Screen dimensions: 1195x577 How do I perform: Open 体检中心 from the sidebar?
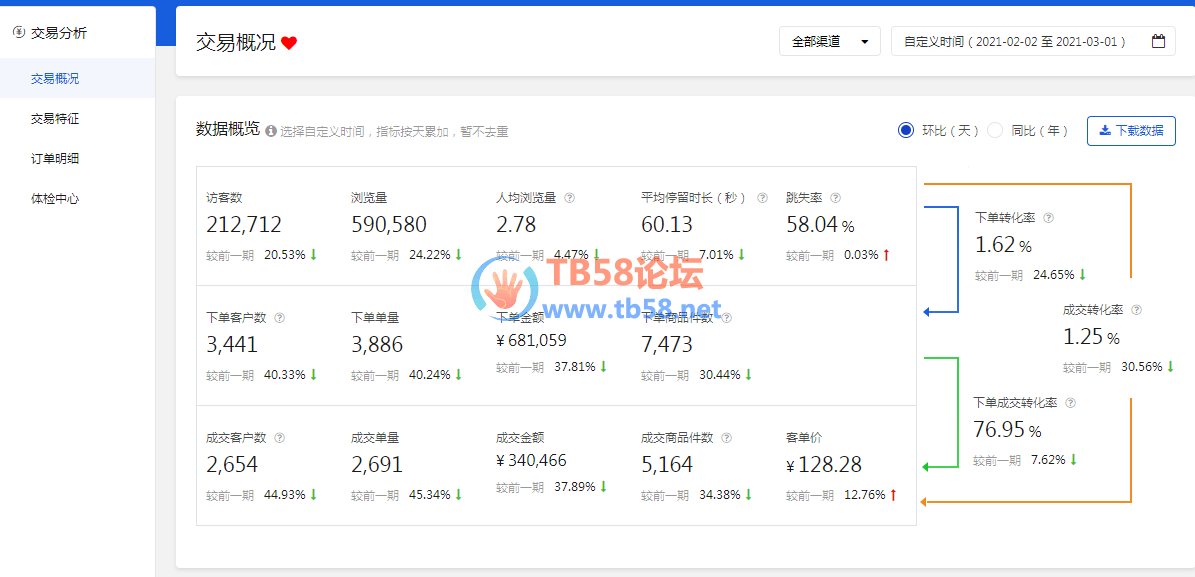pyautogui.click(x=55, y=199)
